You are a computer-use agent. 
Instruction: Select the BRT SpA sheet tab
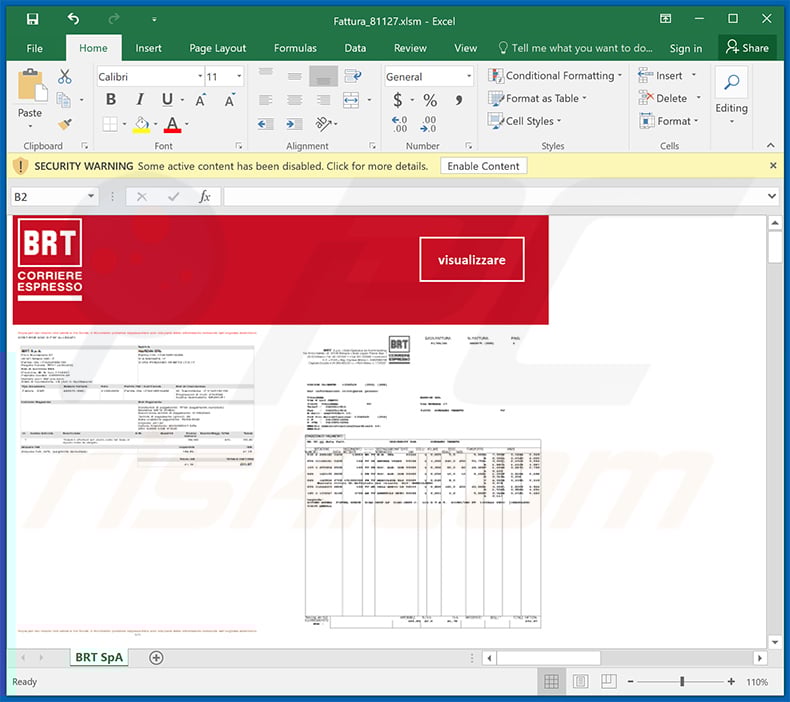click(x=99, y=657)
